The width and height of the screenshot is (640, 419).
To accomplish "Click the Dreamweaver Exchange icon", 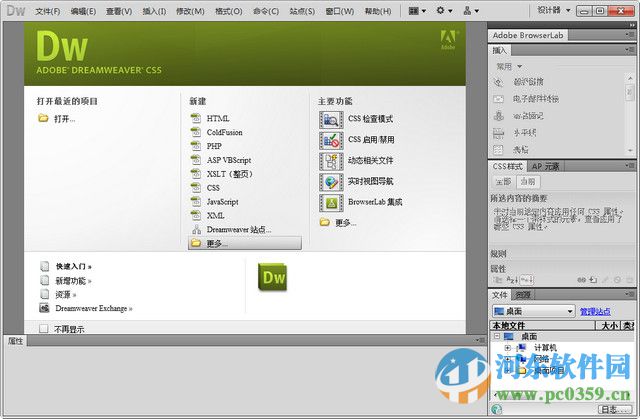I will 44,308.
